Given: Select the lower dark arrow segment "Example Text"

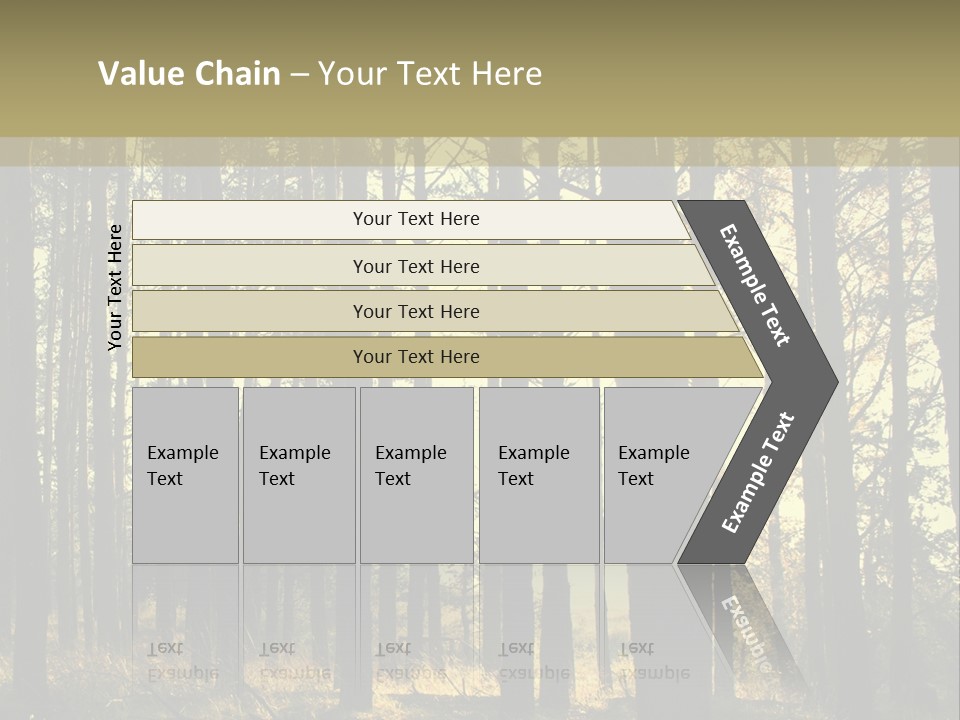Looking at the screenshot, I should pos(758,472).
